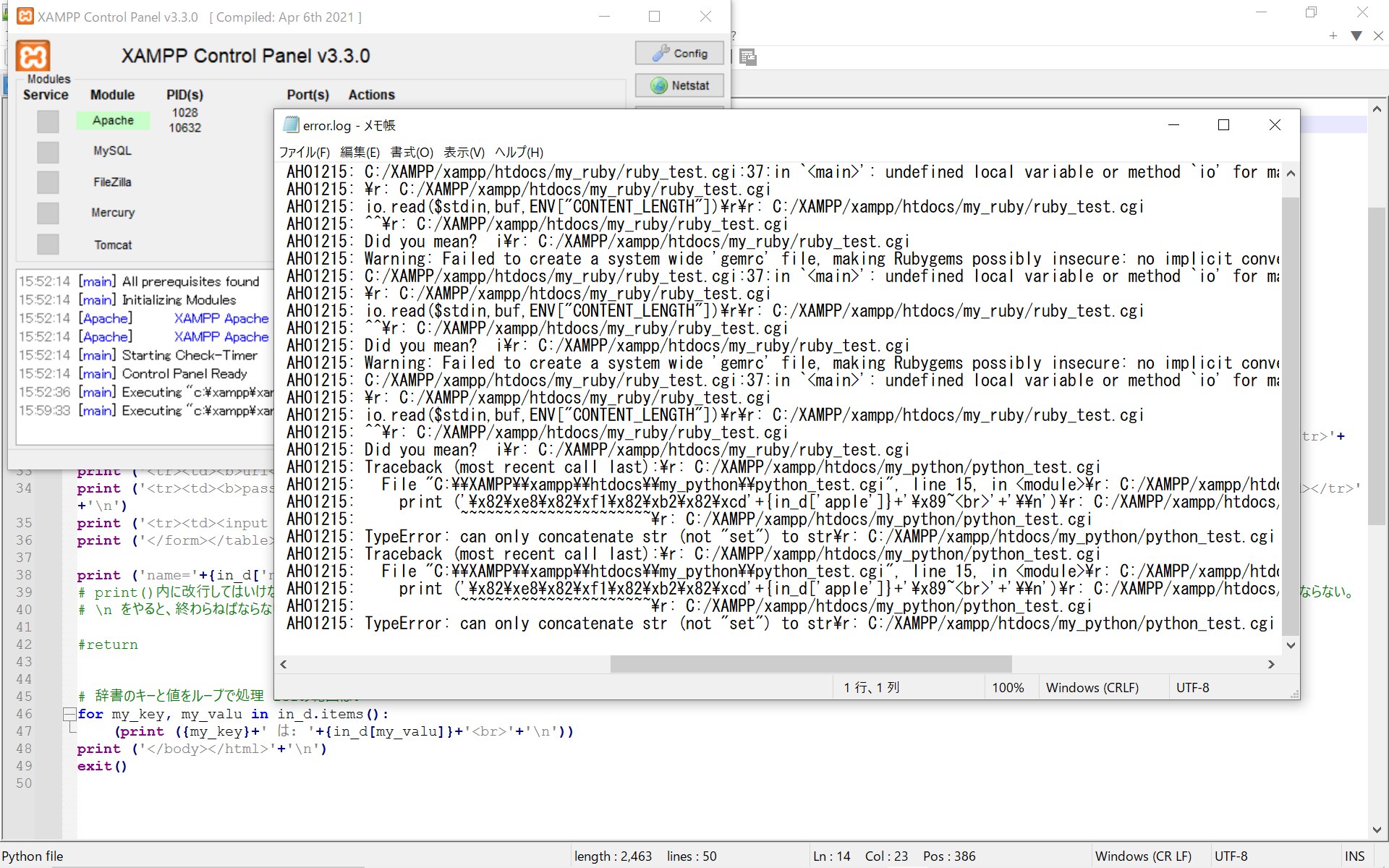The height and width of the screenshot is (868, 1389).
Task: Open the 編集(E) menu in Notepad
Action: 360,152
